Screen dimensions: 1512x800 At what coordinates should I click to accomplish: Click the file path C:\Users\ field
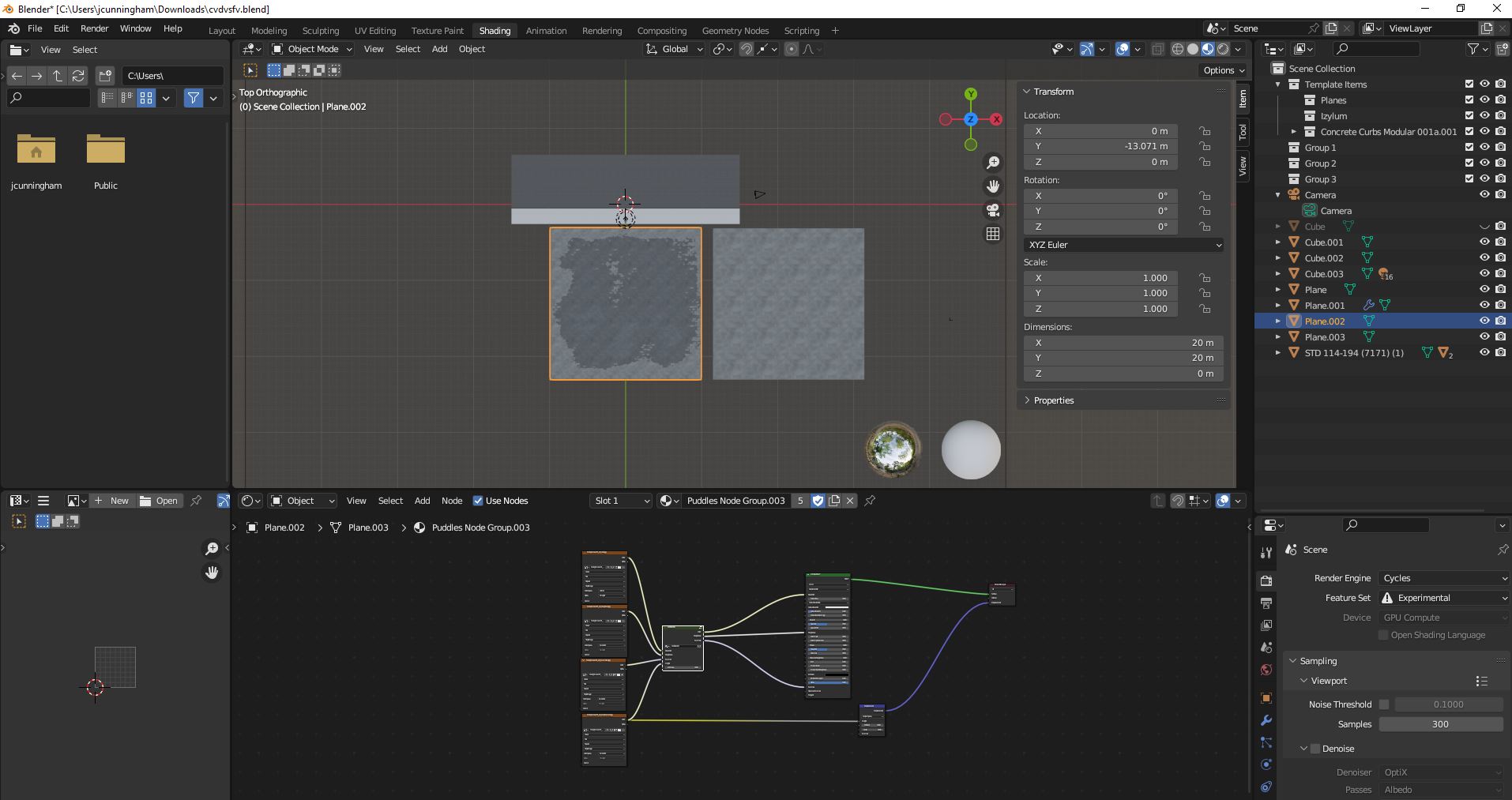coord(172,76)
